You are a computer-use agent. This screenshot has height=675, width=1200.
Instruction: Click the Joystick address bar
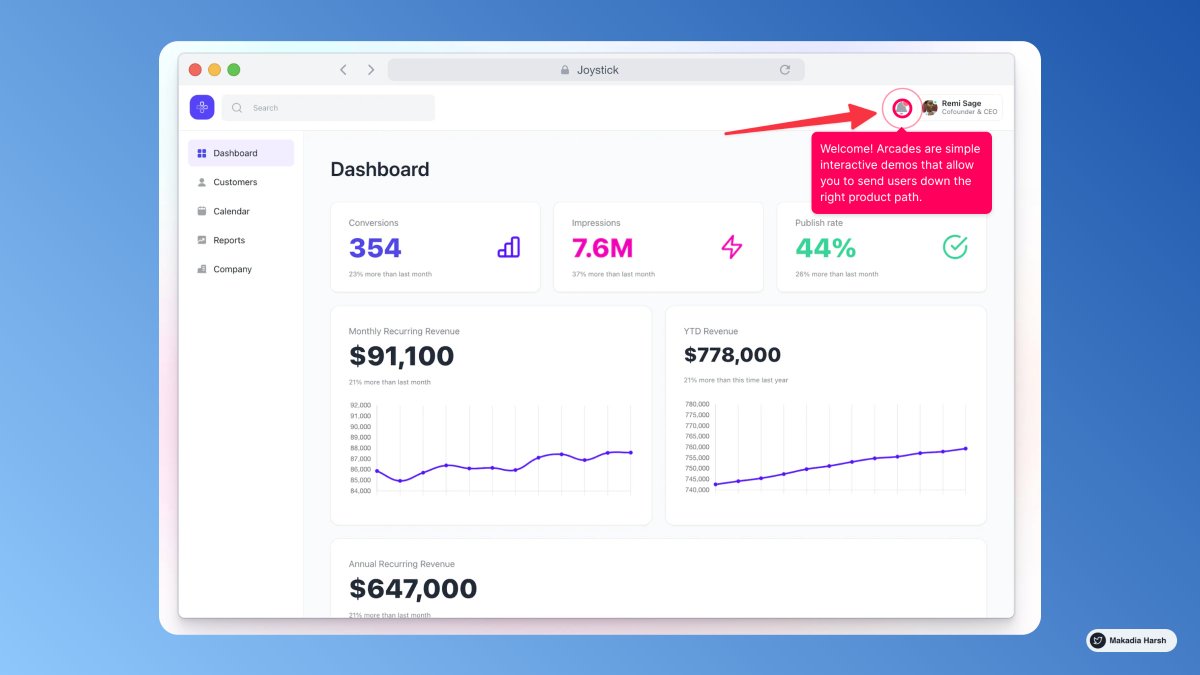pyautogui.click(x=596, y=70)
